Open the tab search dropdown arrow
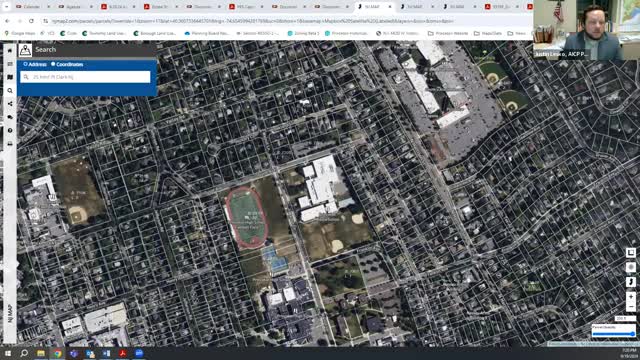 point(6,7)
